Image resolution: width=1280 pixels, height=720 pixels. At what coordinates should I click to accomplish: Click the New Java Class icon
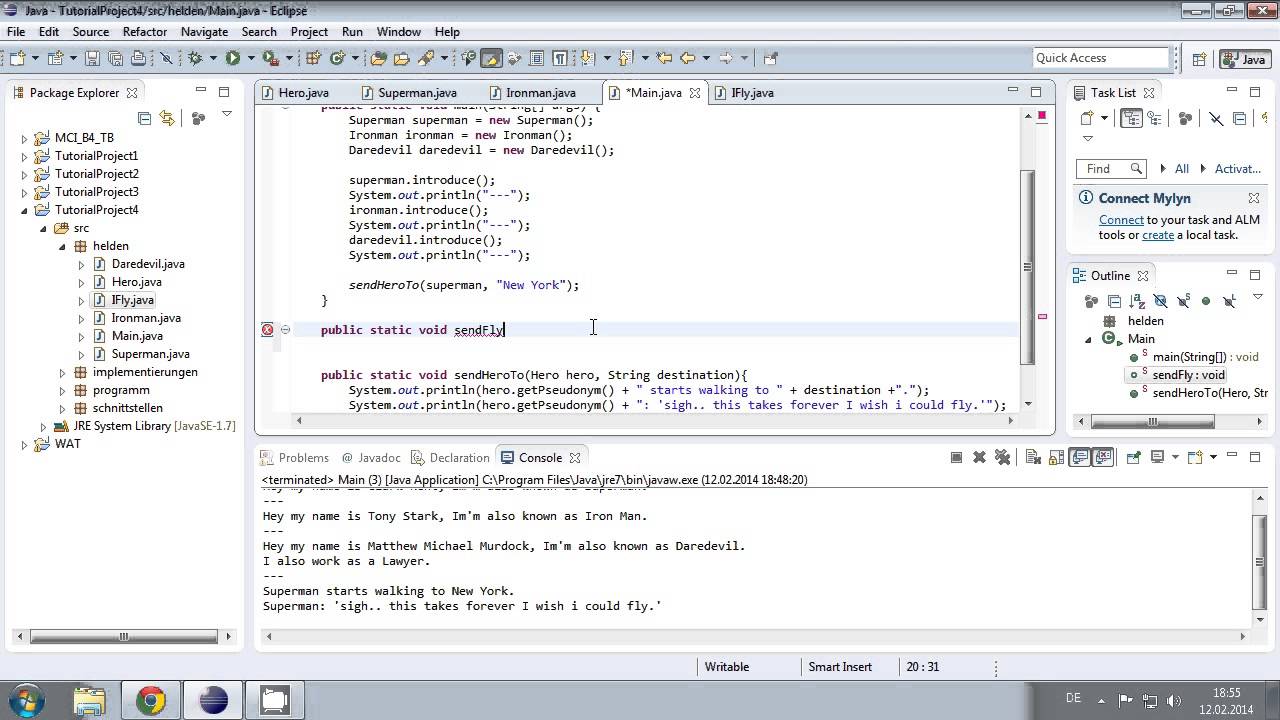pos(337,58)
